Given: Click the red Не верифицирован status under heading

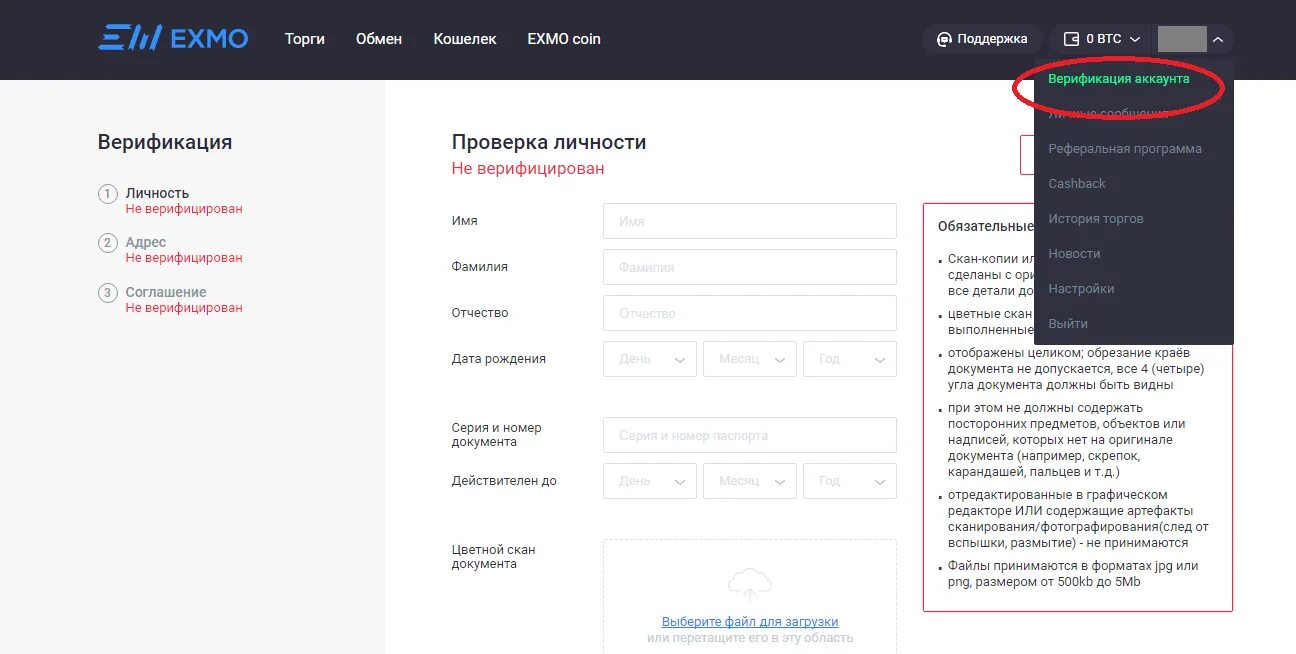Looking at the screenshot, I should 528,168.
